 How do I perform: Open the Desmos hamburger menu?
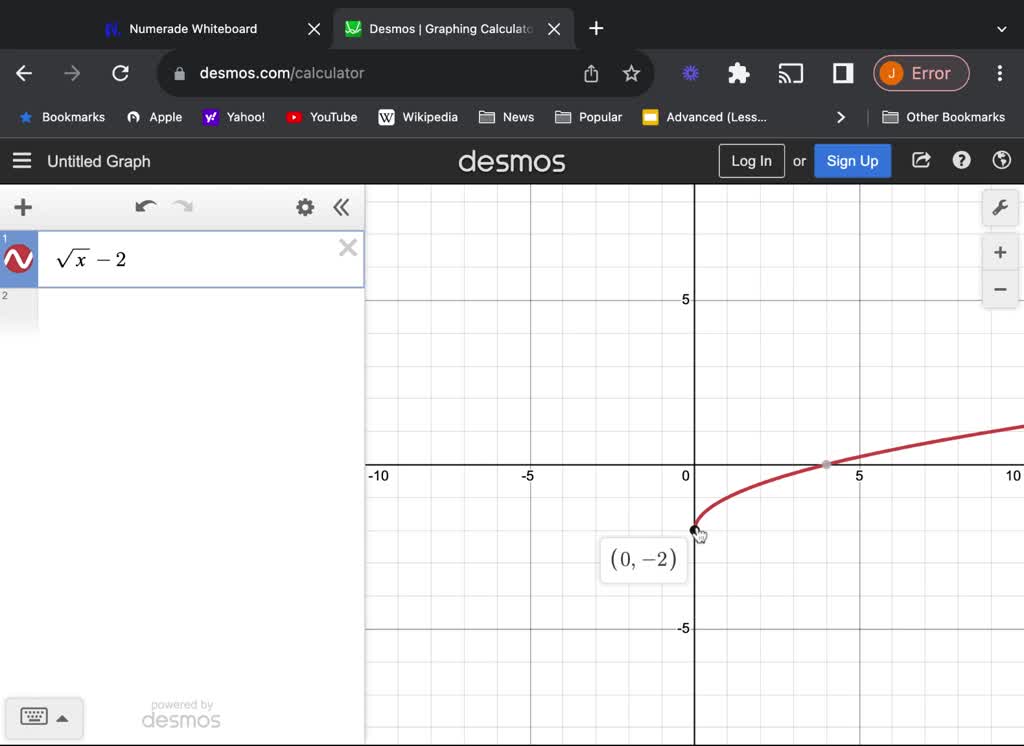pyautogui.click(x=22, y=161)
